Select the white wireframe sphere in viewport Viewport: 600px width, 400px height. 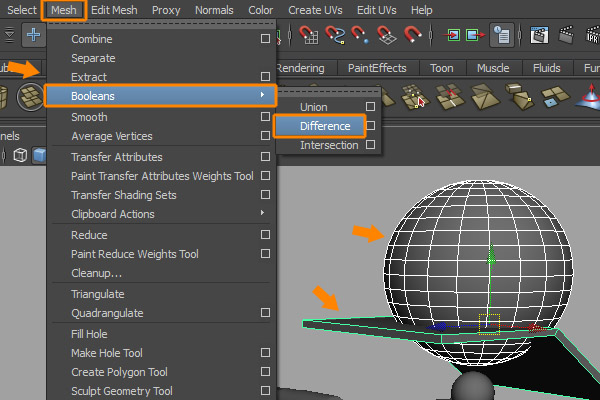click(x=450, y=240)
